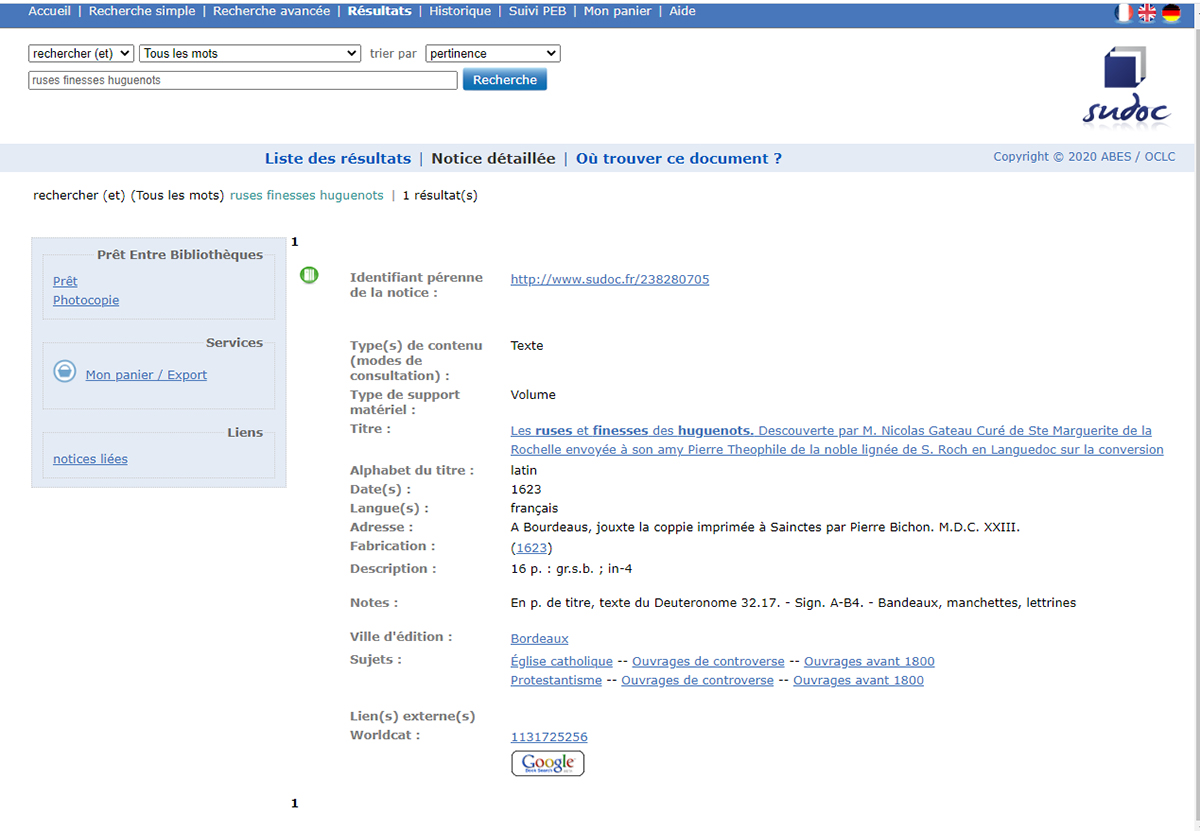Open 'Ouvrages de controverse' link after Église catholique
Screen dimensions: 1200x831
click(x=708, y=661)
